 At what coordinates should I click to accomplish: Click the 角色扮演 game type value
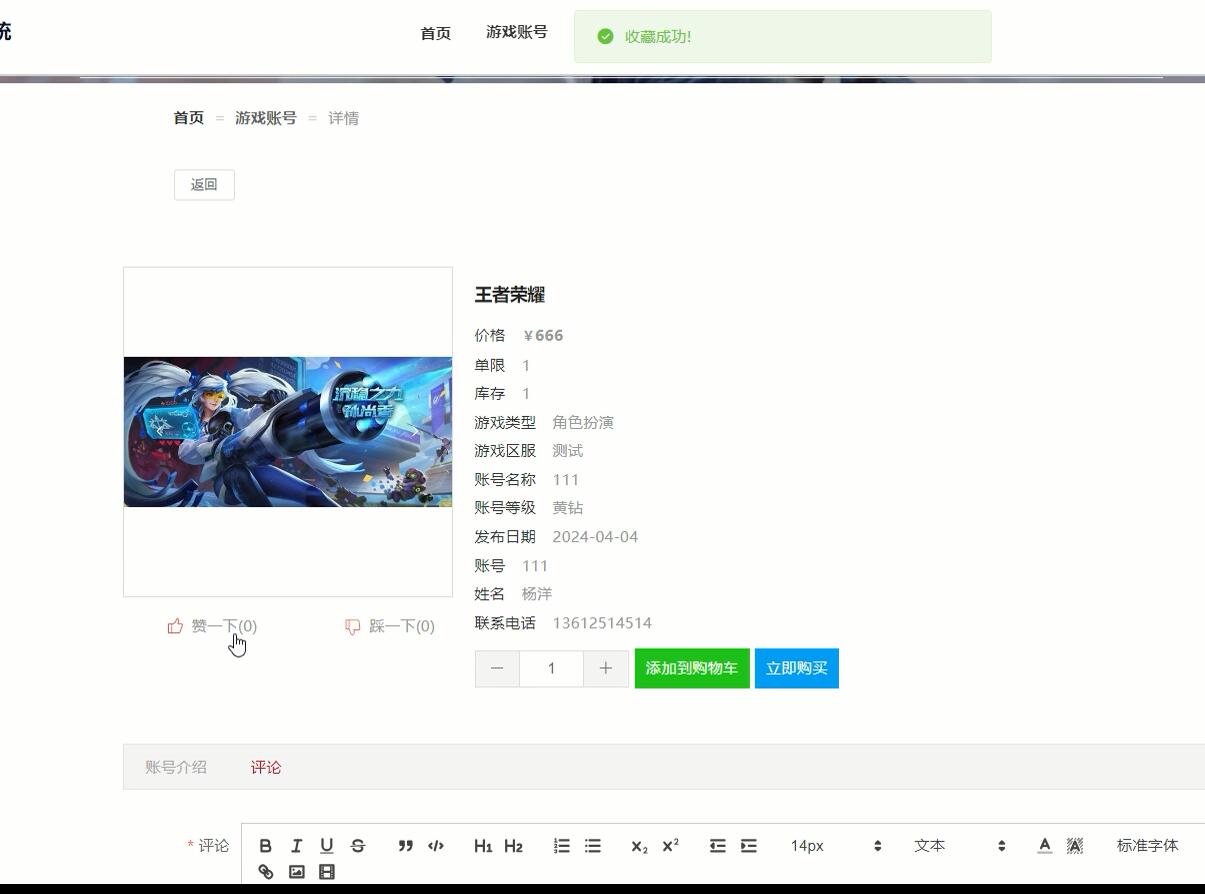click(583, 423)
